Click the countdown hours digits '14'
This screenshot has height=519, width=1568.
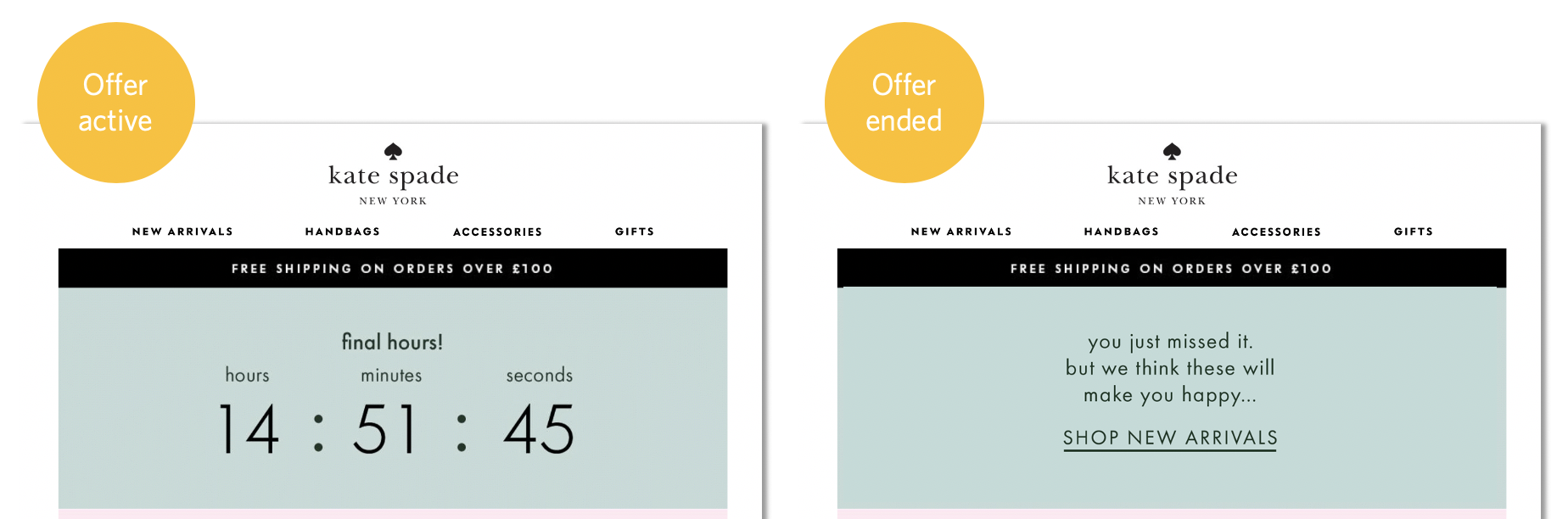point(249,429)
